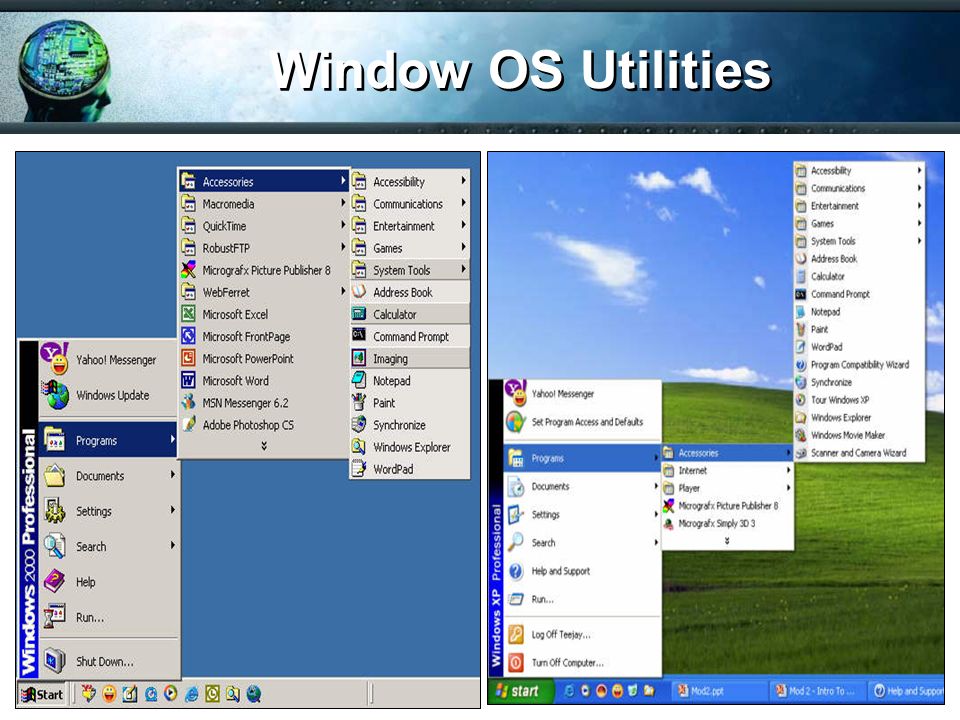Open Search in the XP Start menu
Screen dimensions: 960x720
(582, 542)
